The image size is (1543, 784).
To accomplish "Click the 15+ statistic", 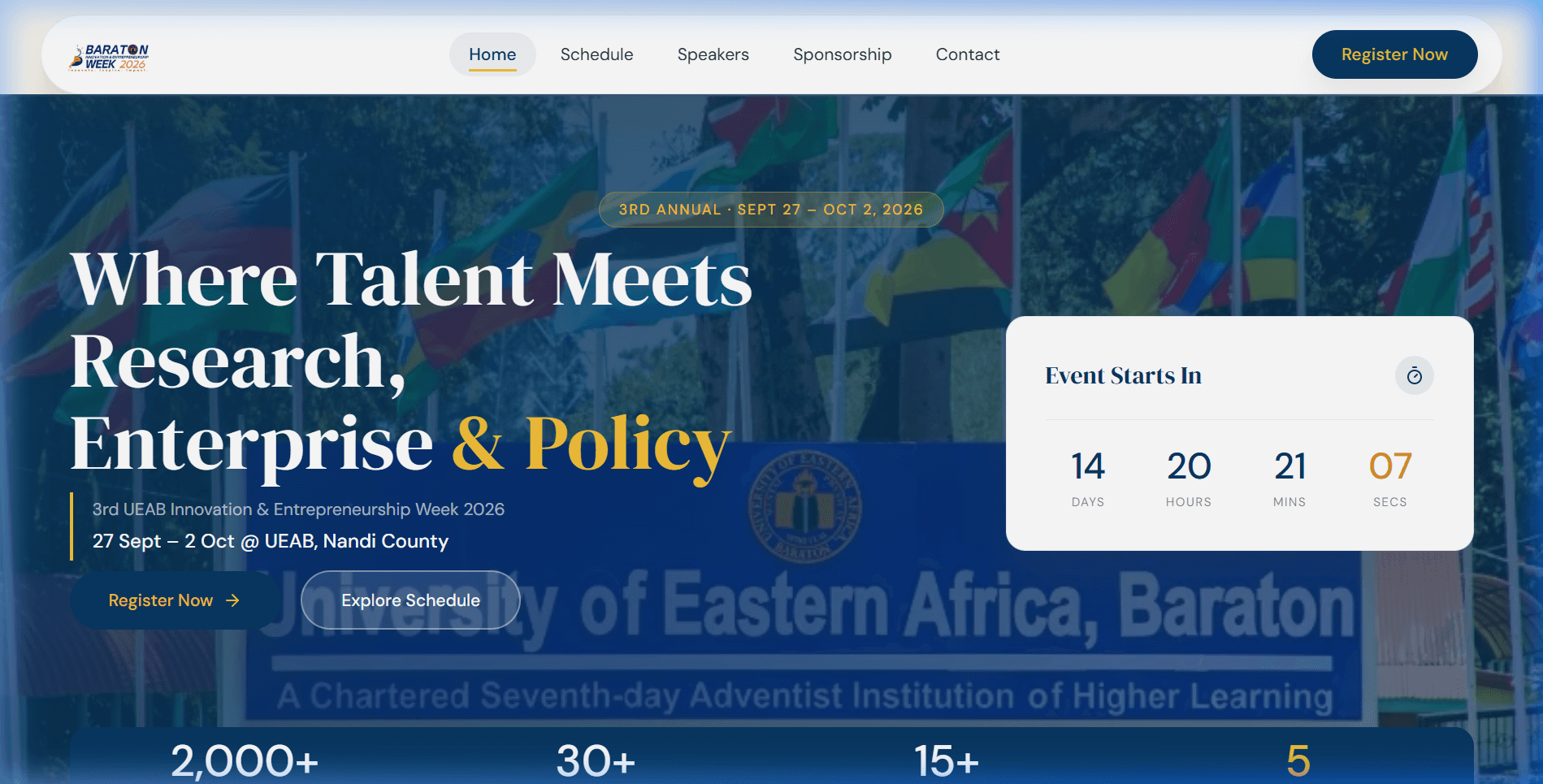I will (x=947, y=761).
